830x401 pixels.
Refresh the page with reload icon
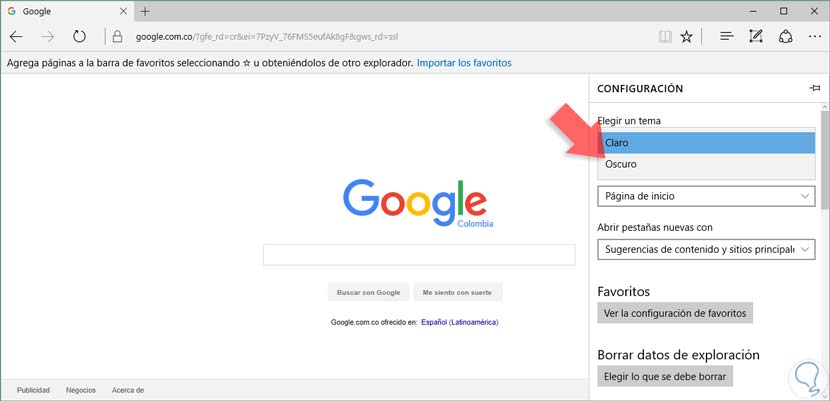click(x=79, y=37)
